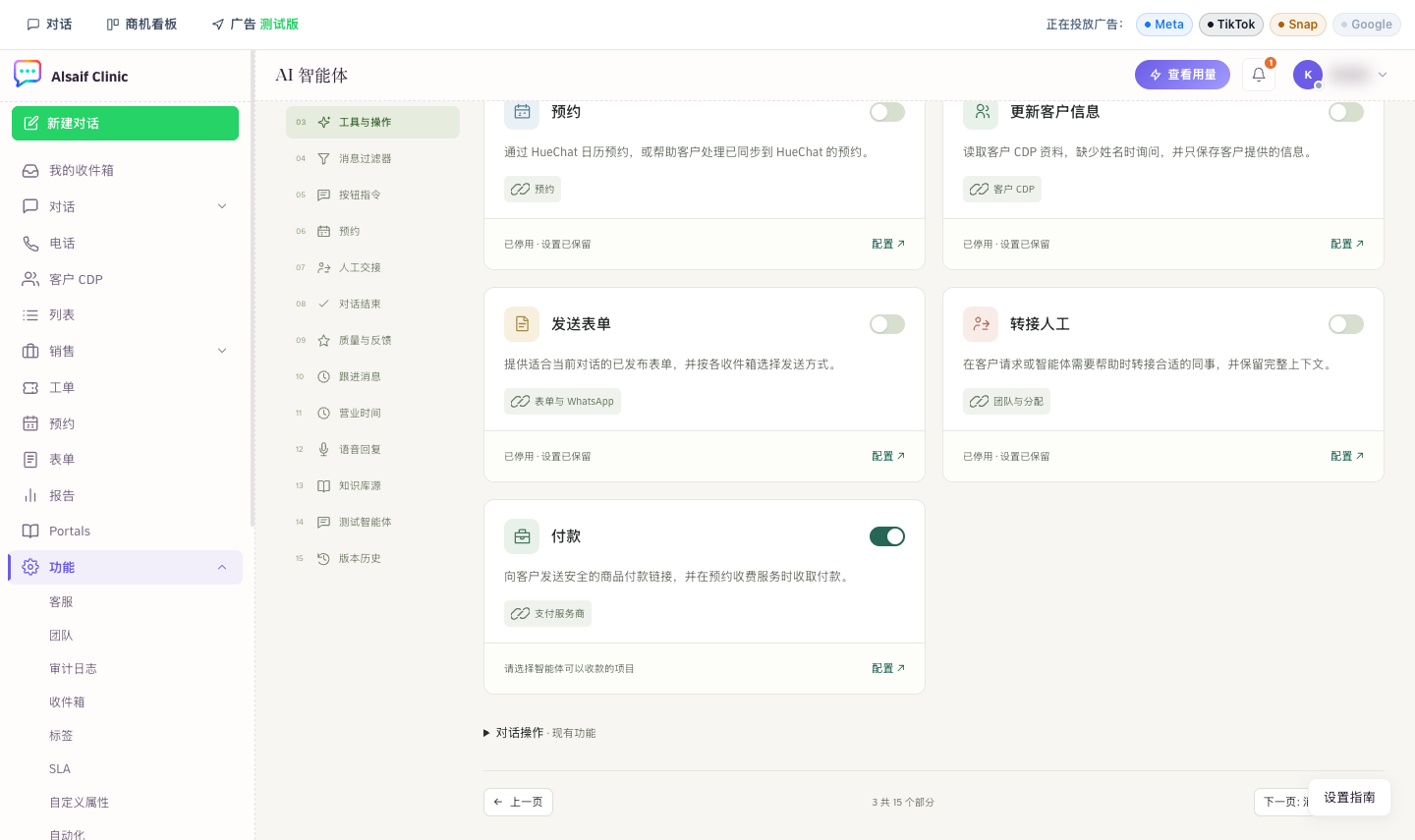Click the 电话 phone icon
Viewport: 1415px width, 840px height.
[30, 243]
